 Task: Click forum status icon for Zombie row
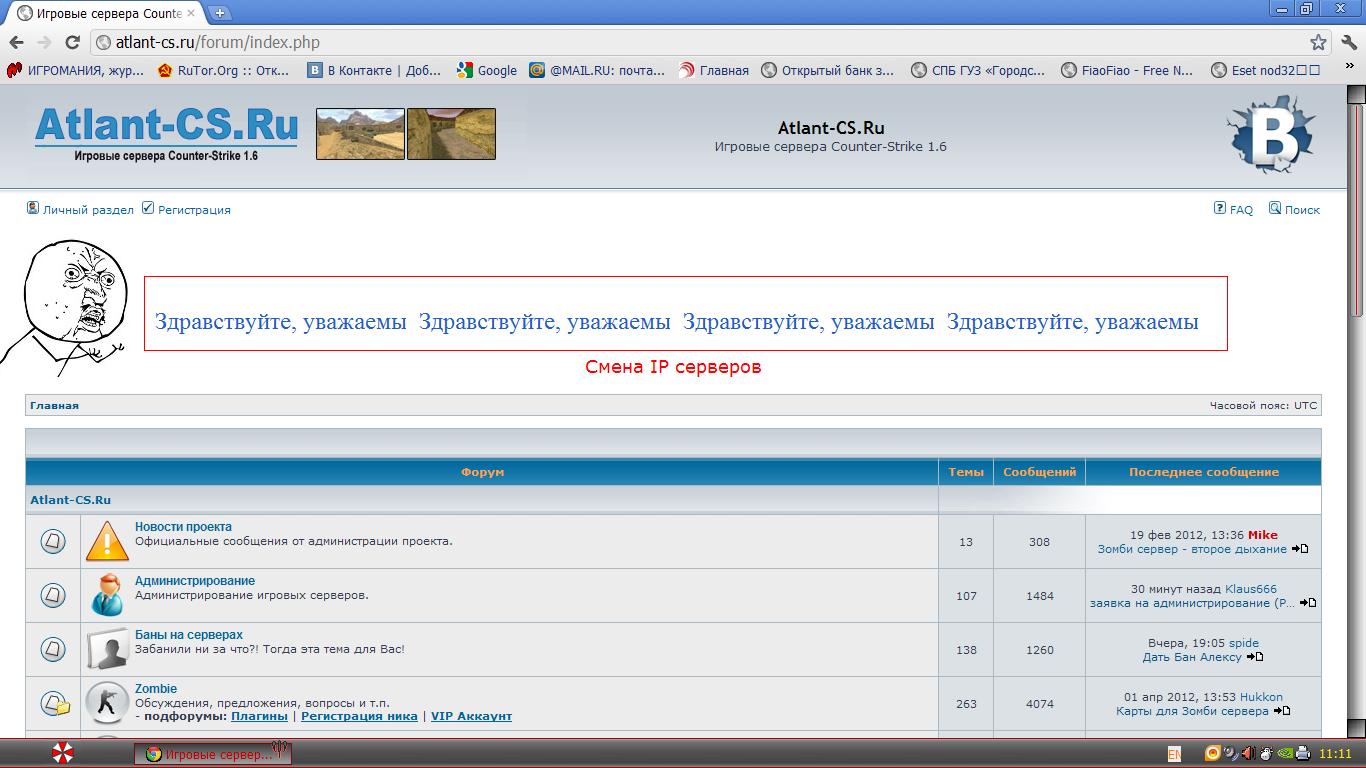[x=55, y=703]
